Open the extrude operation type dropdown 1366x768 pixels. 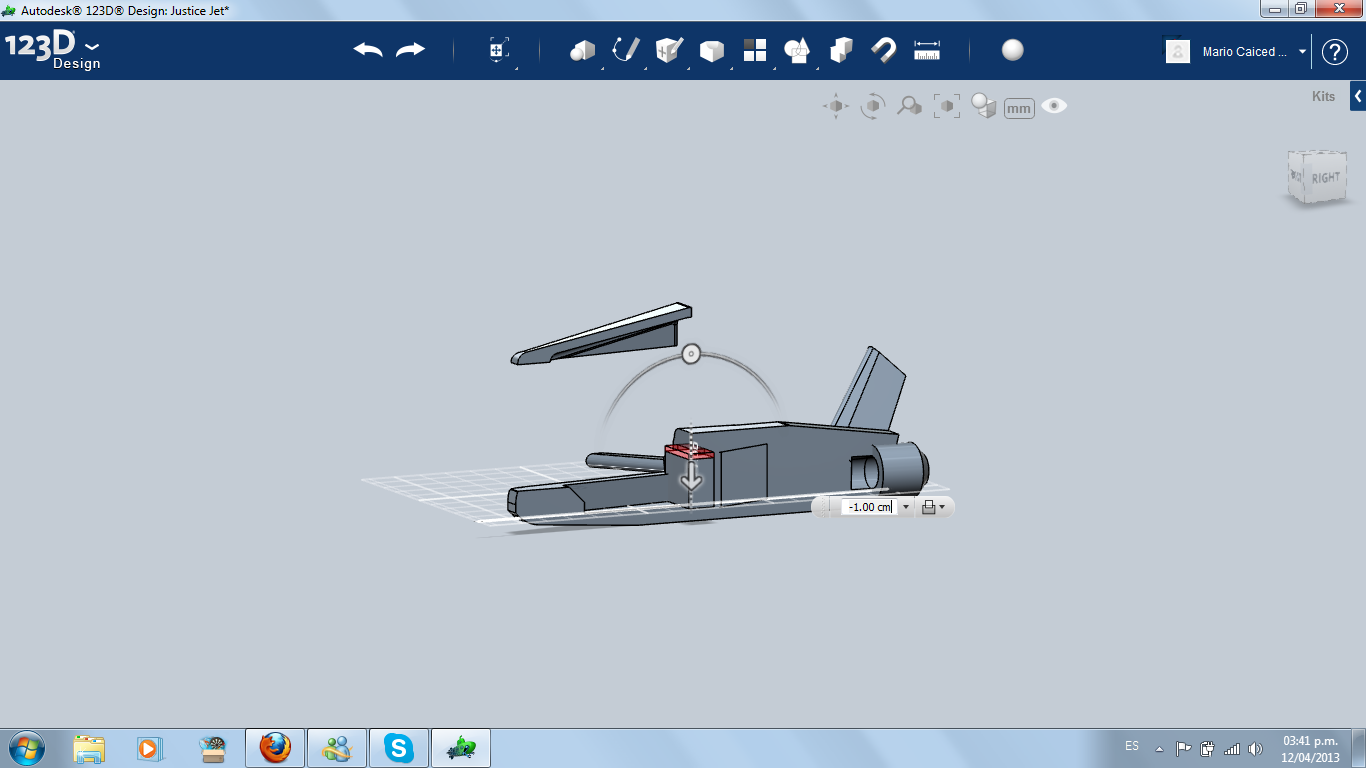coord(933,507)
